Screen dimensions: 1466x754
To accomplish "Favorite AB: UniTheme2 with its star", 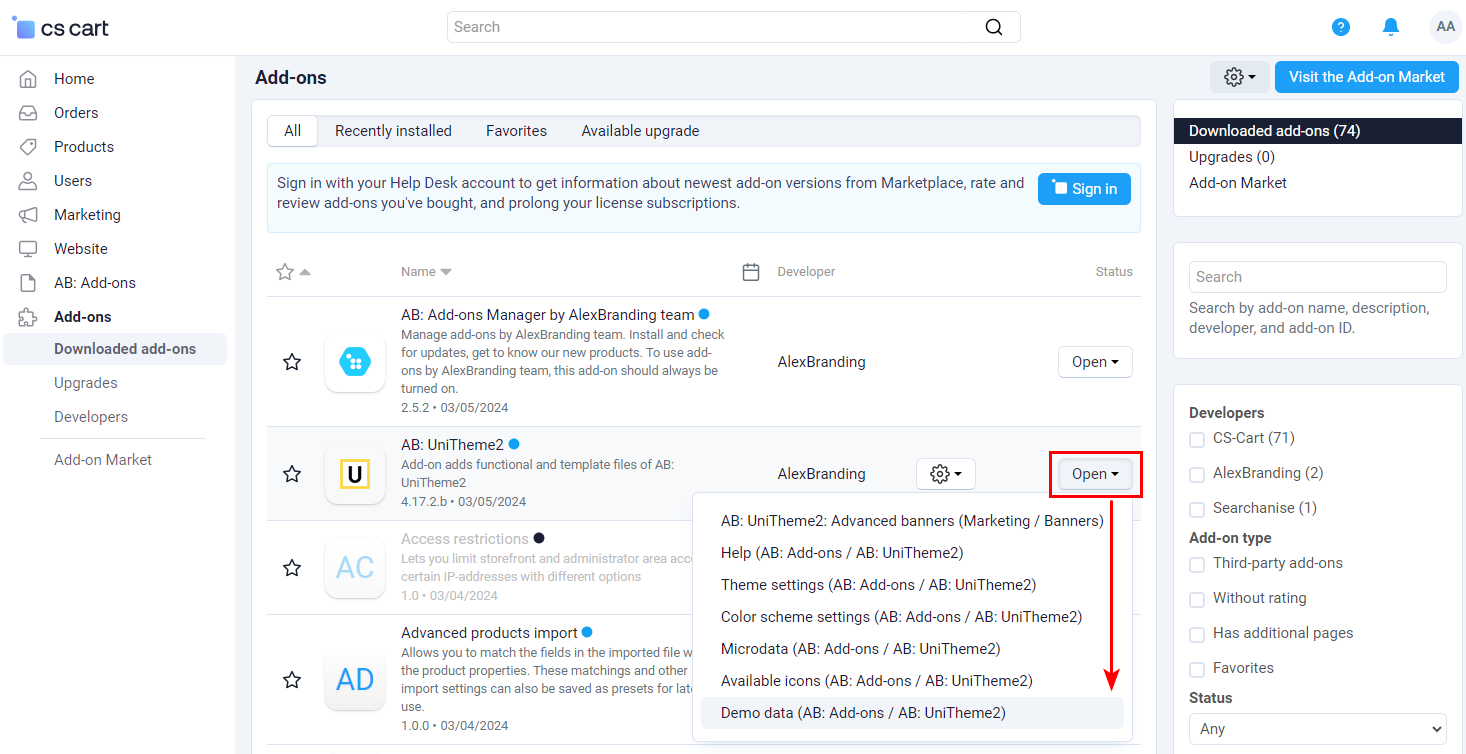I will click(292, 474).
